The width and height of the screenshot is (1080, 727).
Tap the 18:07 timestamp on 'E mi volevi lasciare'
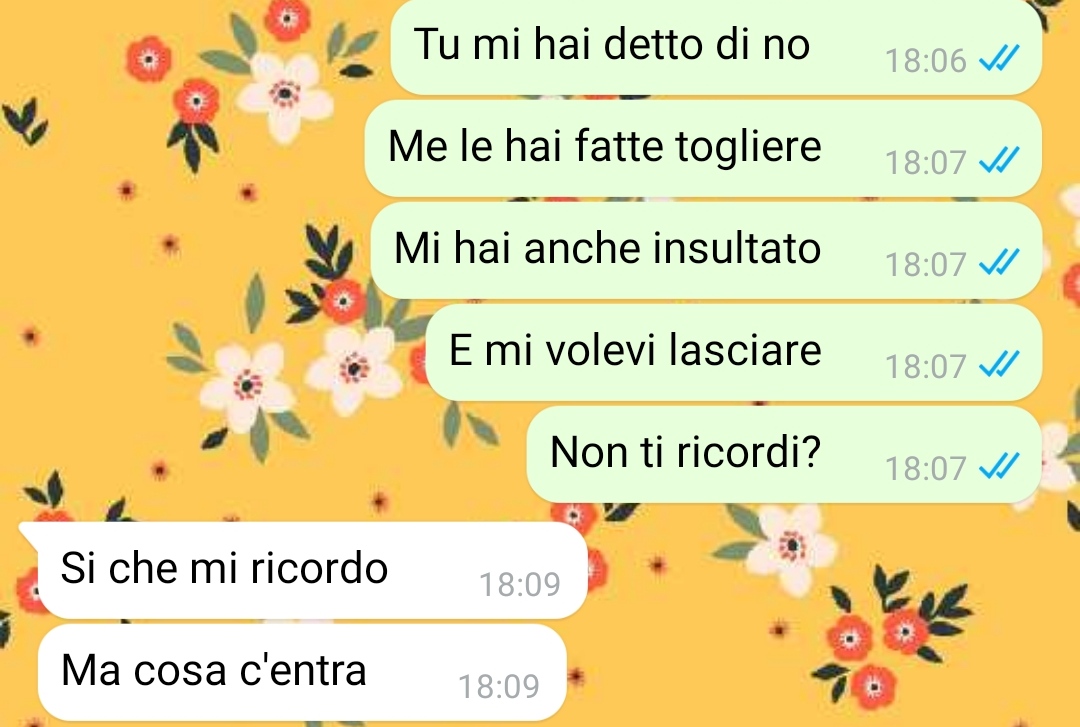click(926, 366)
